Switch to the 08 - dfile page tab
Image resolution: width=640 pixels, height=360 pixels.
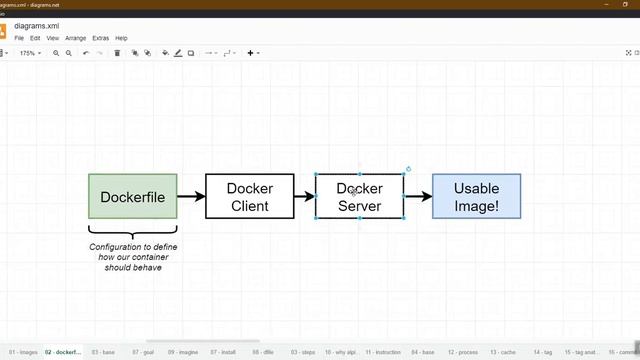pyautogui.click(x=263, y=352)
